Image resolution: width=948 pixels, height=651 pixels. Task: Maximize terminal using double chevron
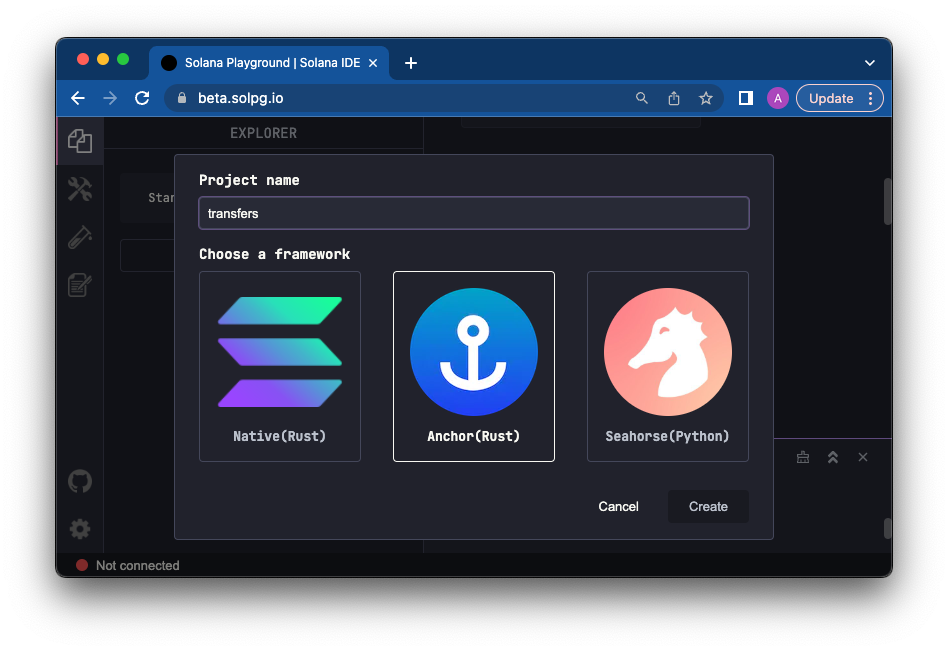click(832, 457)
